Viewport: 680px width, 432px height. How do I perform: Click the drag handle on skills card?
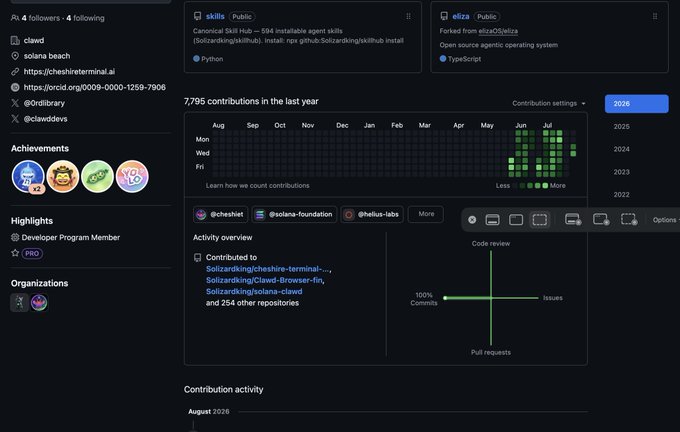(x=408, y=16)
